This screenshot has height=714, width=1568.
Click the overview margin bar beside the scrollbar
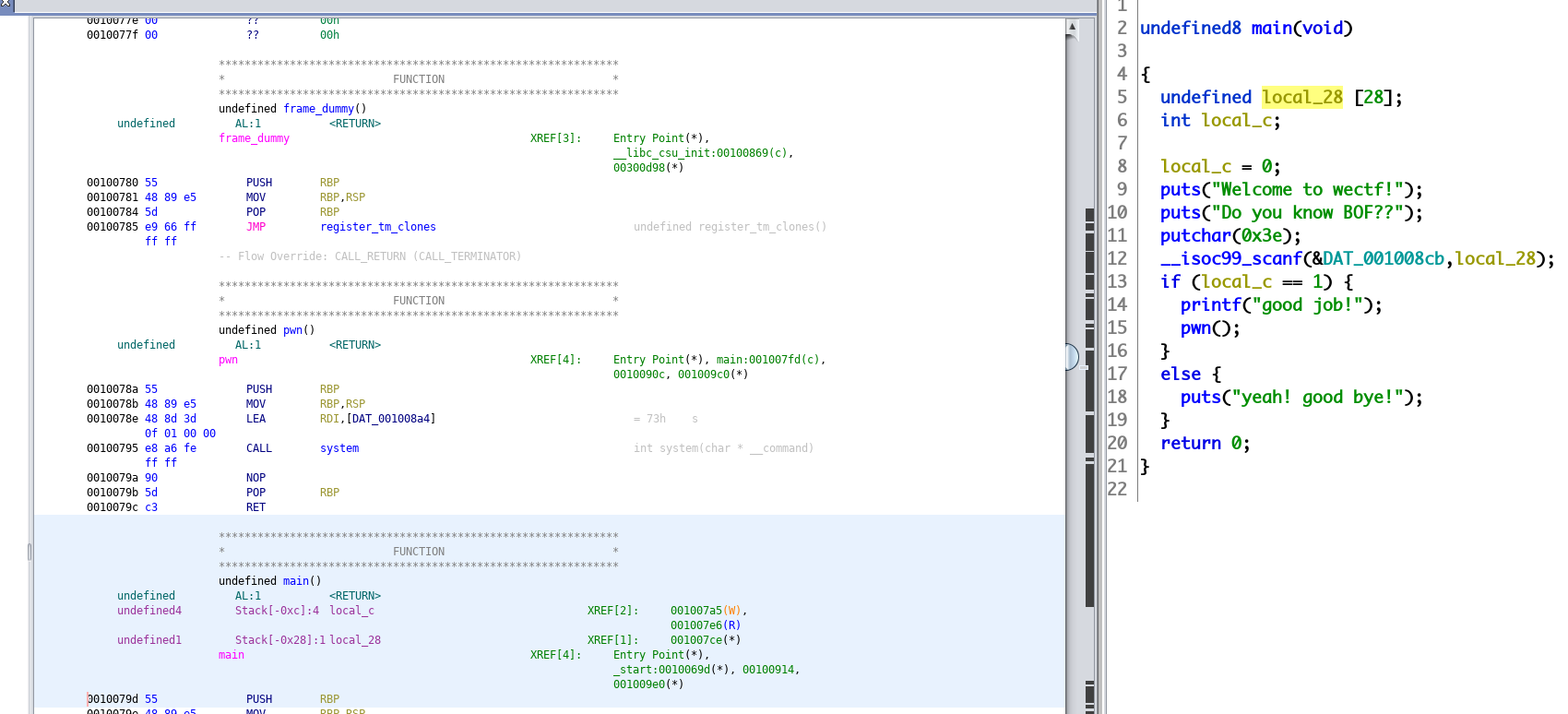(x=1089, y=369)
